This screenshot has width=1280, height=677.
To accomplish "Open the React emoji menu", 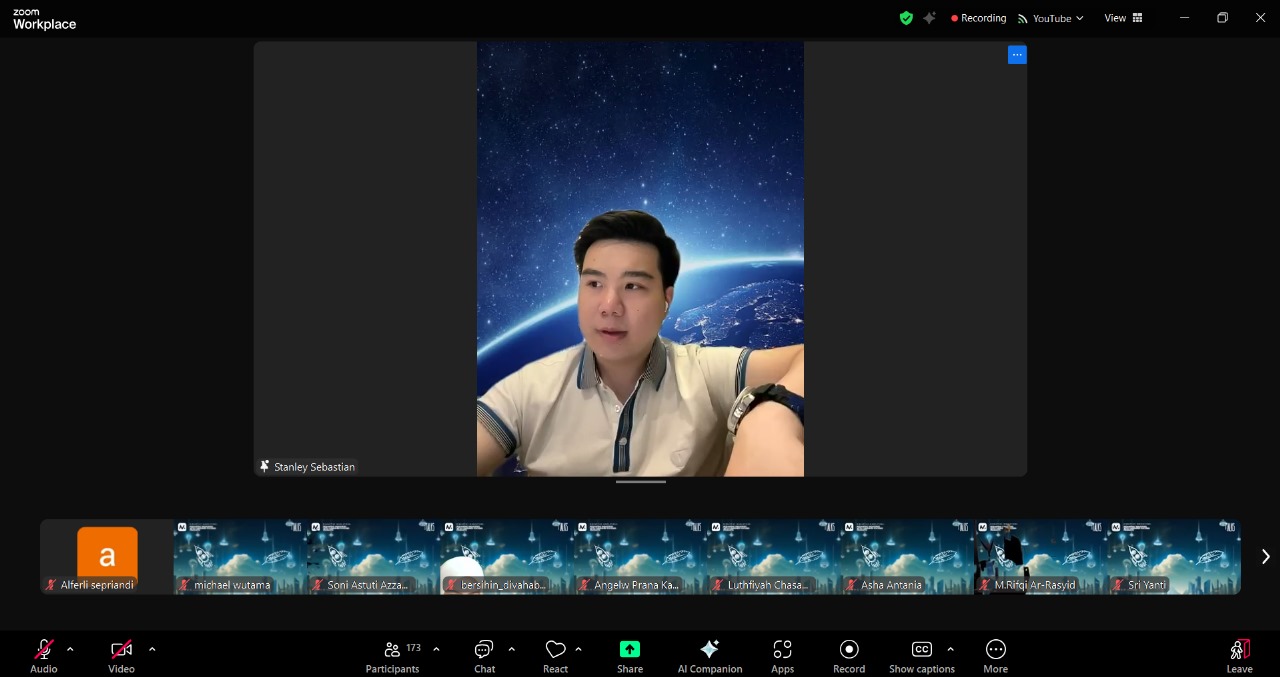I will click(556, 656).
